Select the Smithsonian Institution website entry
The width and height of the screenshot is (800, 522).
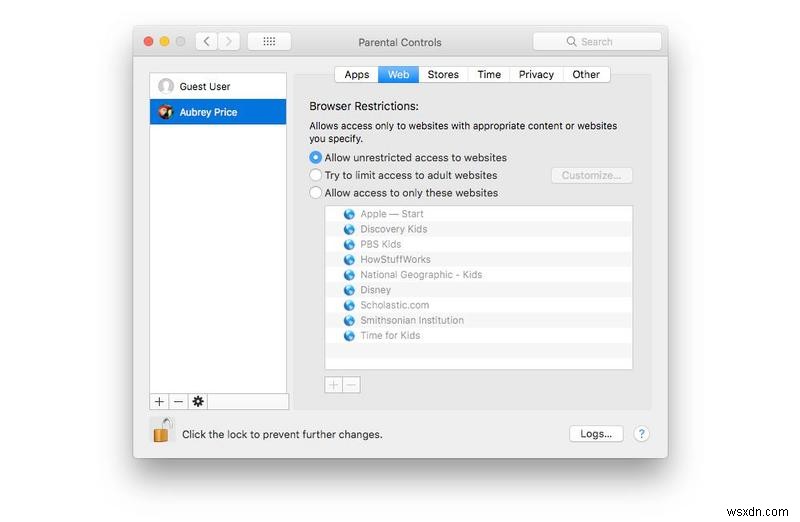coord(479,320)
